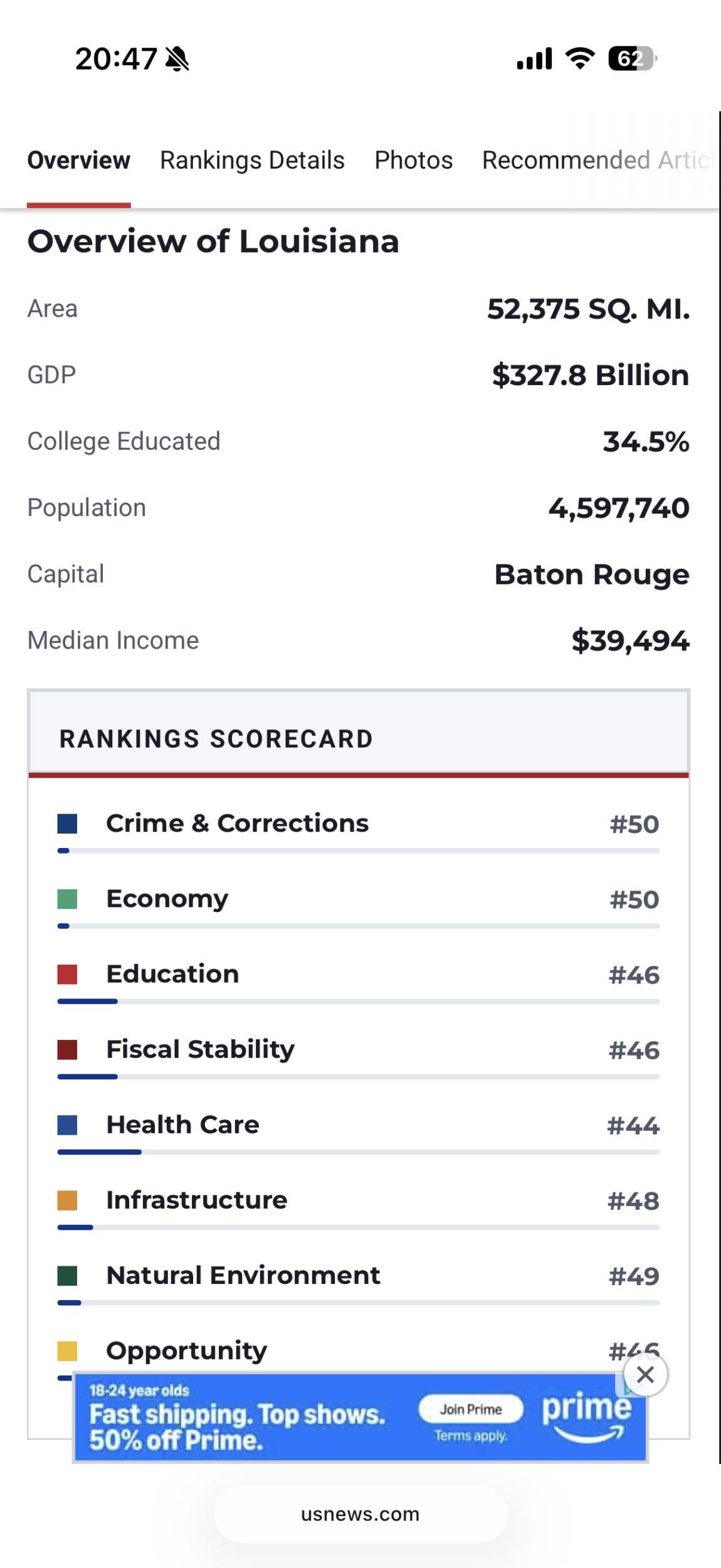Click the Education red color square
This screenshot has height=1568, width=721.
click(67, 975)
